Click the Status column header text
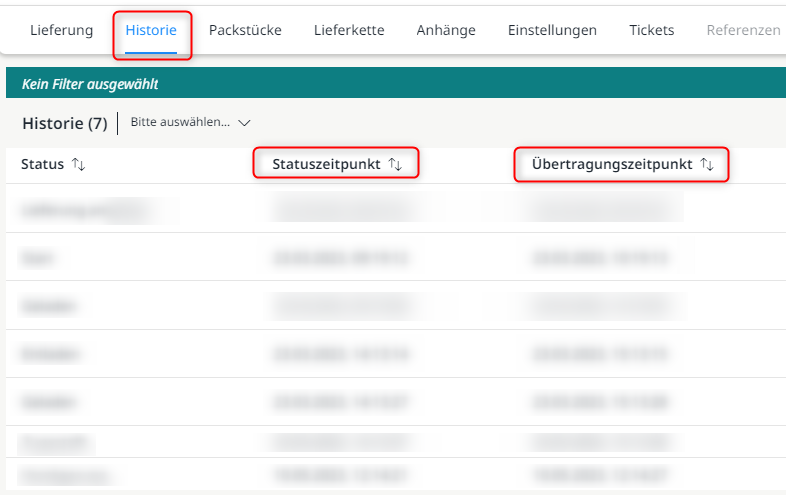 click(x=43, y=164)
